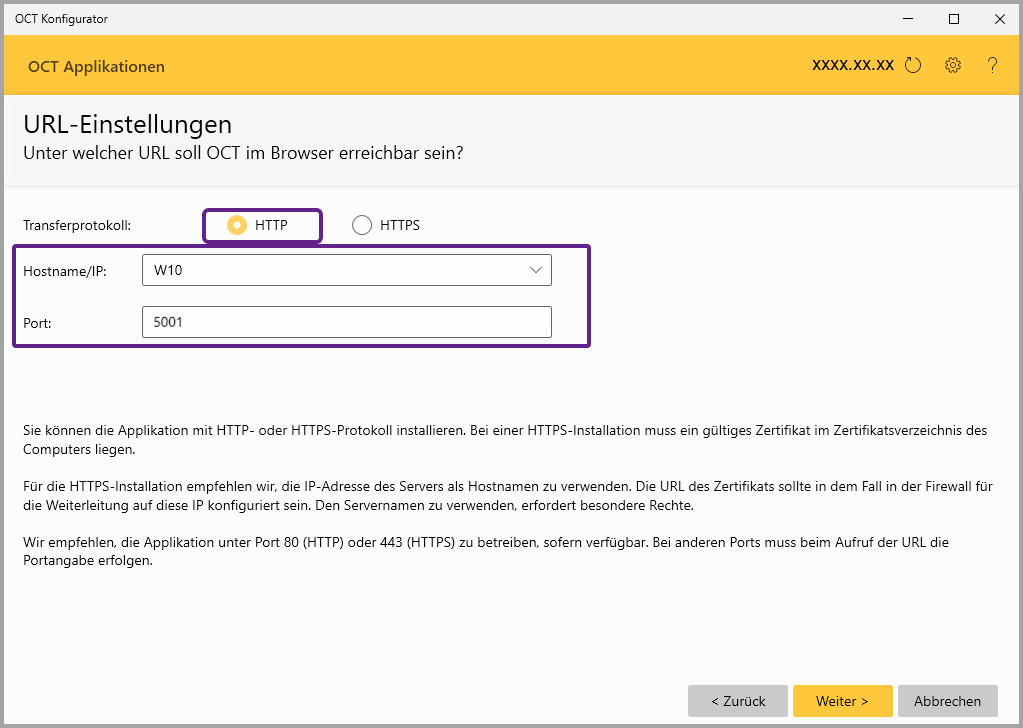The image size is (1023, 728).
Task: Close the OCT Konfigurator window
Action: [999, 18]
